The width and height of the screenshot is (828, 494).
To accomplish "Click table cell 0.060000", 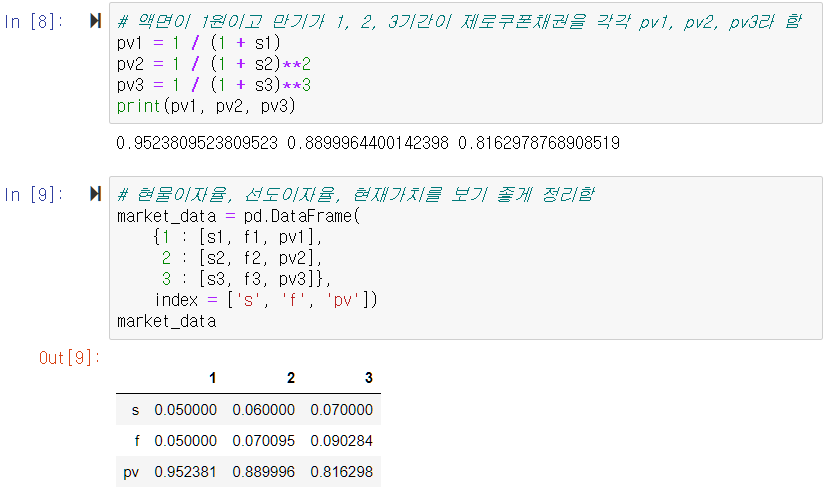I will (x=264, y=409).
